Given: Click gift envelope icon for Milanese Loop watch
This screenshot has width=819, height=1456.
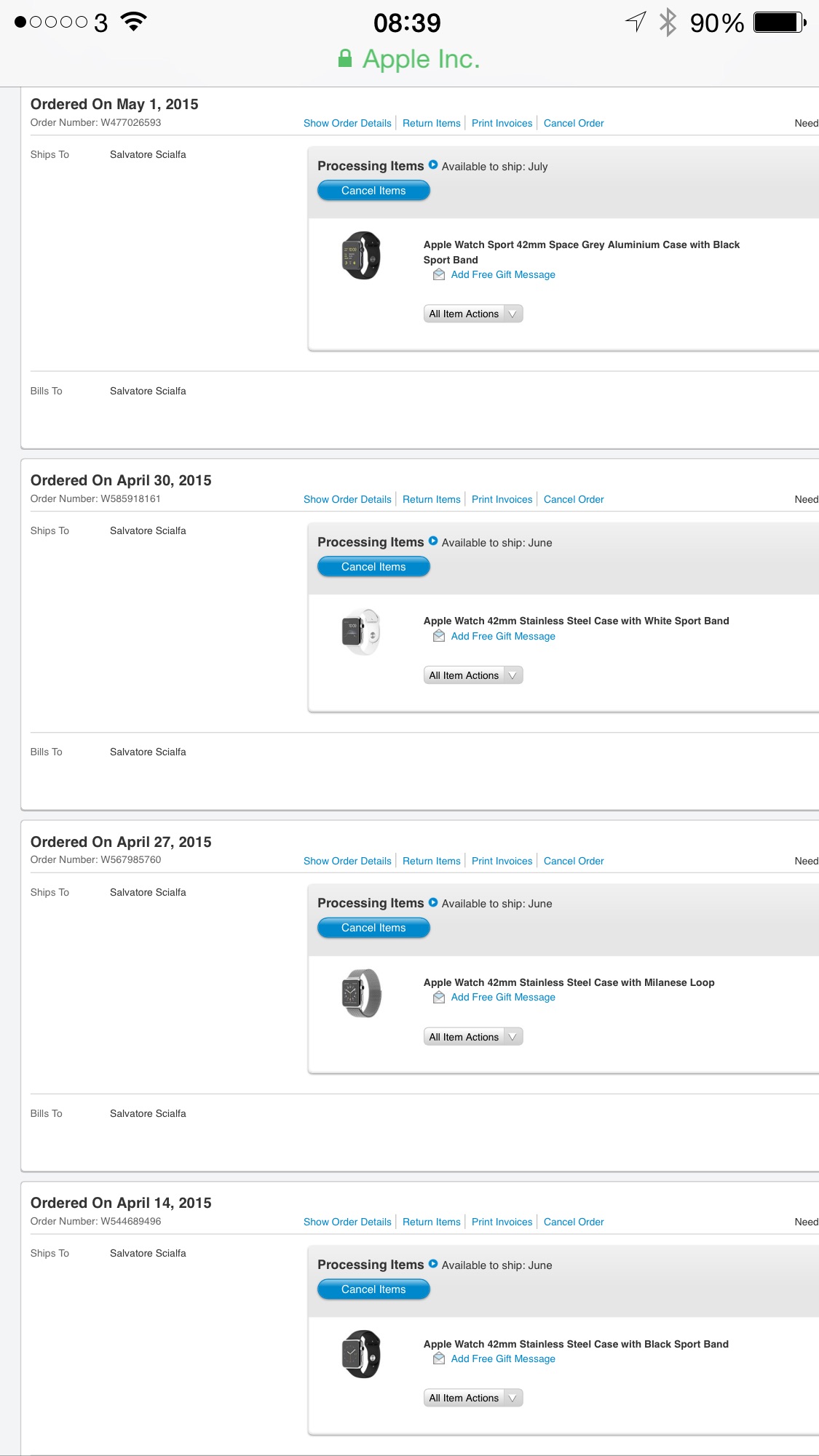Looking at the screenshot, I should 439,998.
